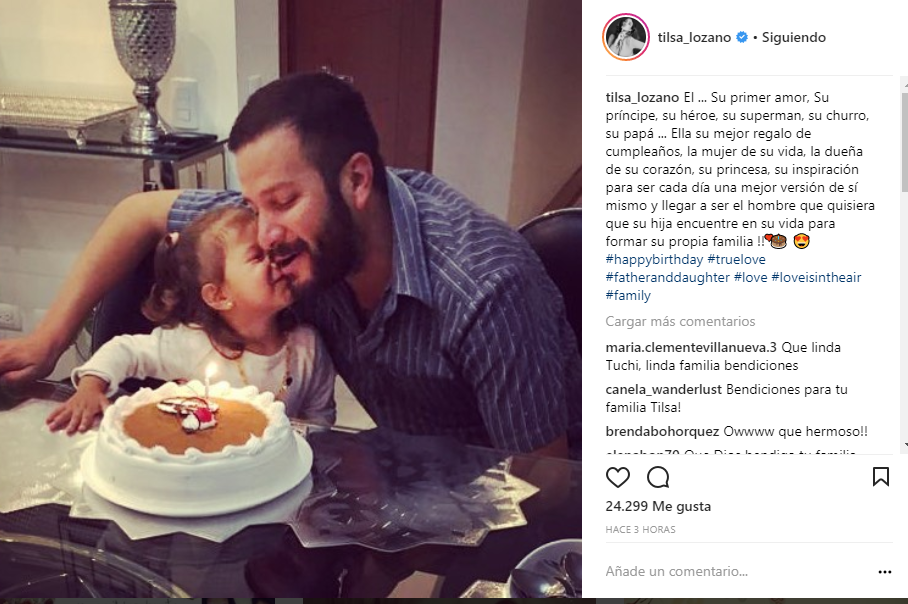The width and height of the screenshot is (908, 604).
Task: Open the three-dot more options menu
Action: [884, 572]
